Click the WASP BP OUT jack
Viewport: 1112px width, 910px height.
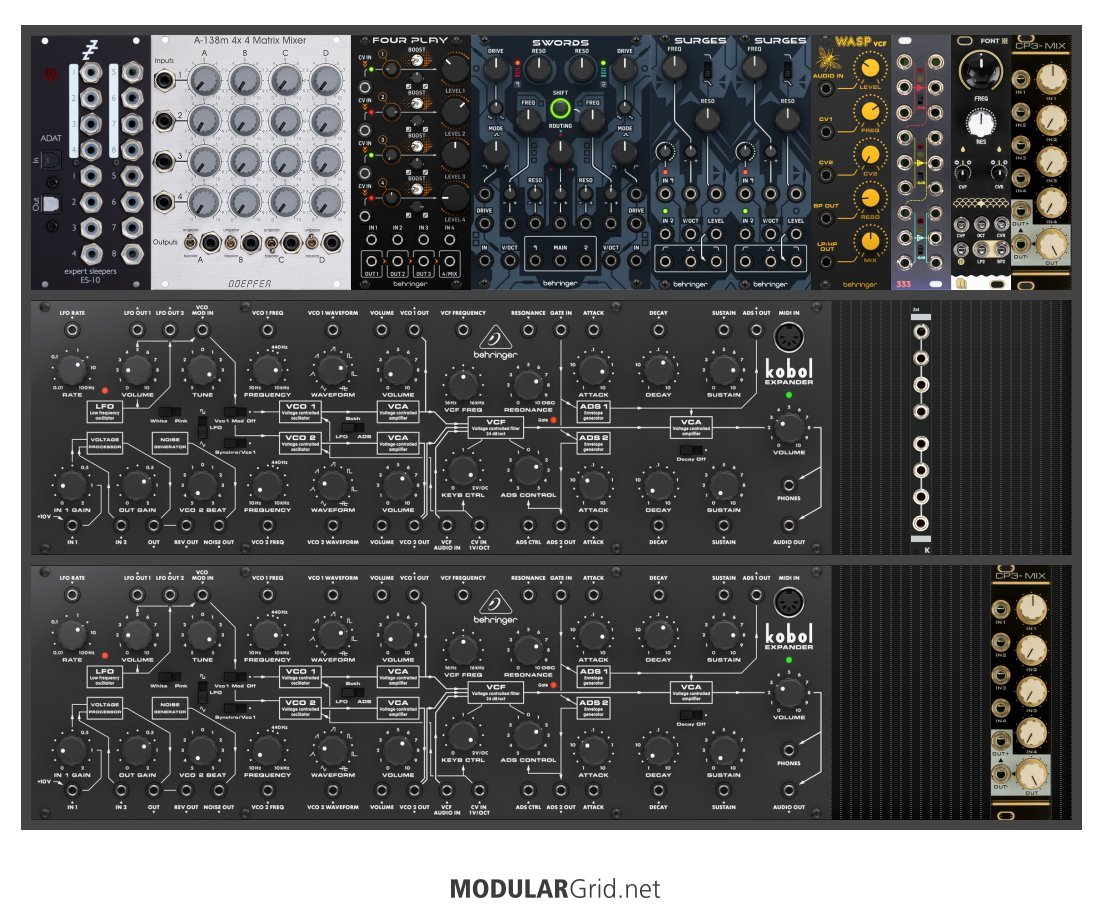click(825, 219)
